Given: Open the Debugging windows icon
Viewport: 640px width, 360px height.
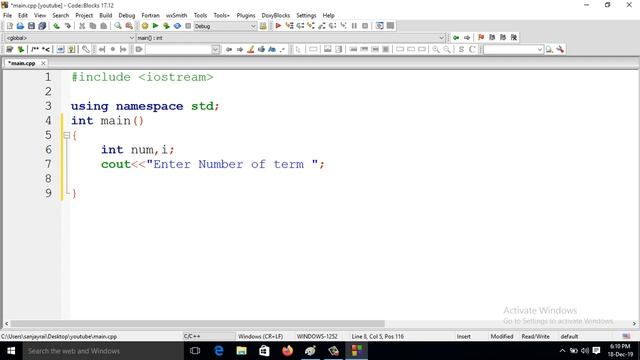Looking at the screenshot, I should coord(380,26).
